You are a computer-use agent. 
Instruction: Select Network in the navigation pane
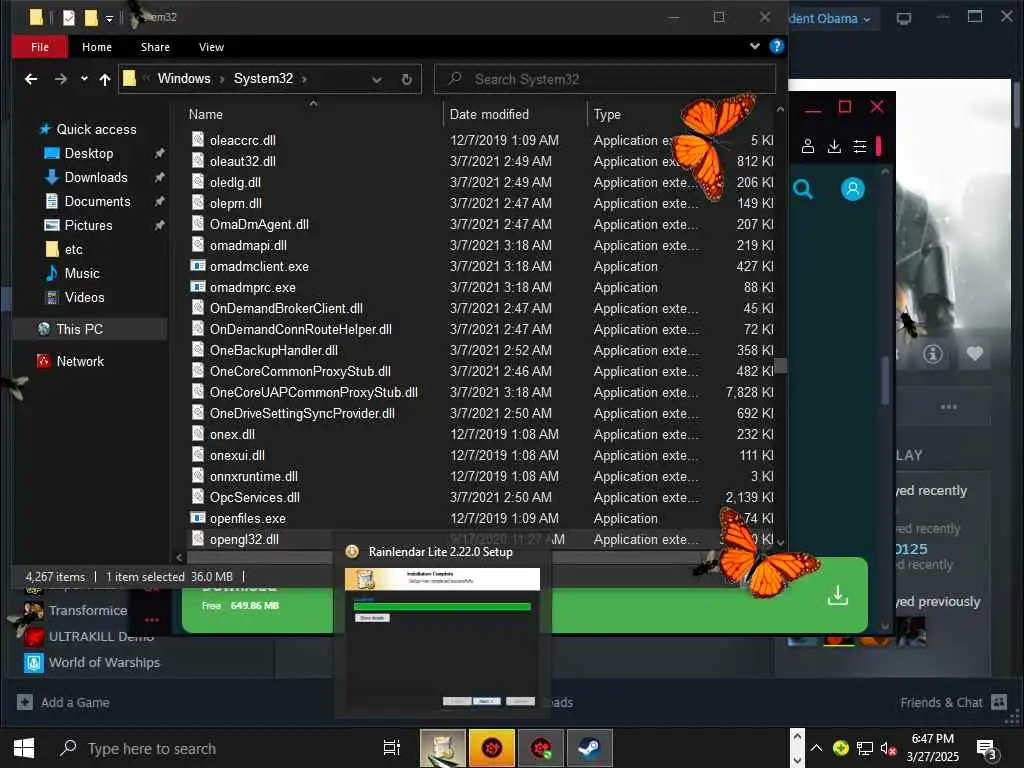[80, 361]
